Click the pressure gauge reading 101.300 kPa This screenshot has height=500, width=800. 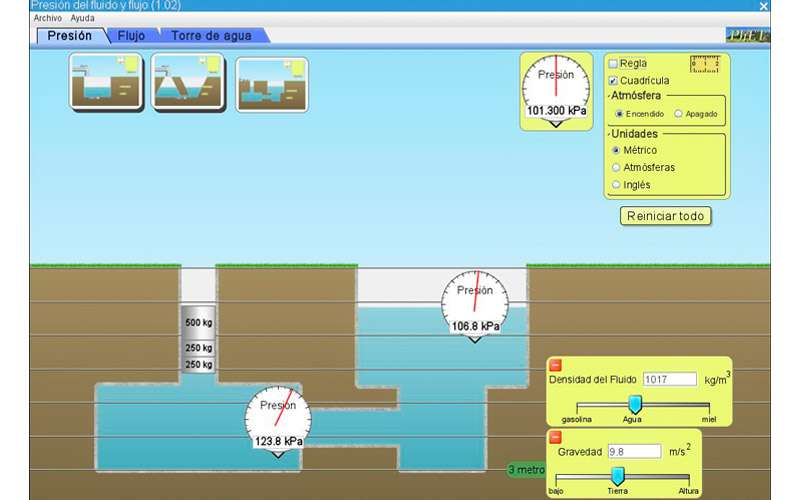tap(555, 90)
